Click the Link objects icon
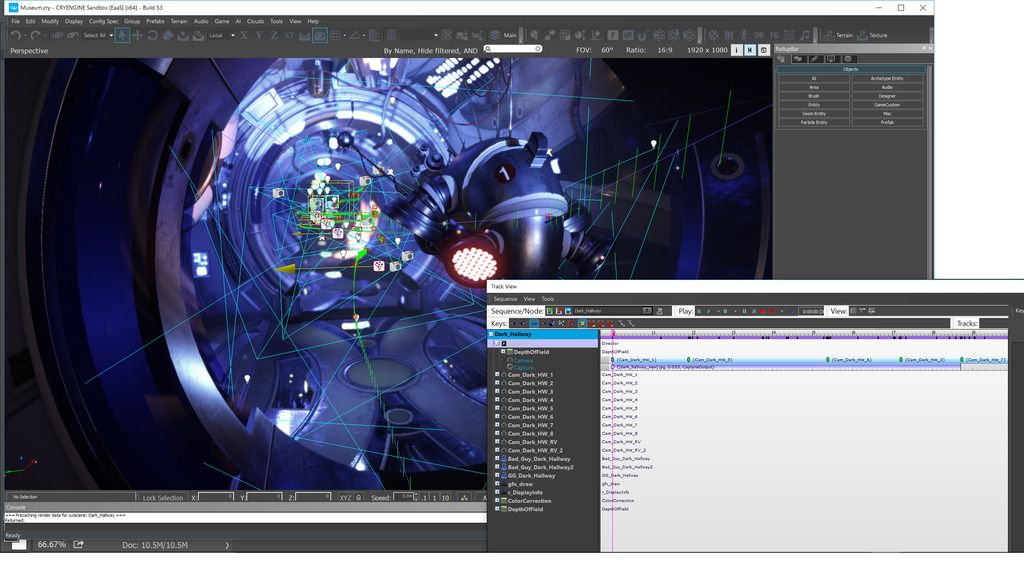Image resolution: width=1024 pixels, height=576 pixels. coord(57,35)
